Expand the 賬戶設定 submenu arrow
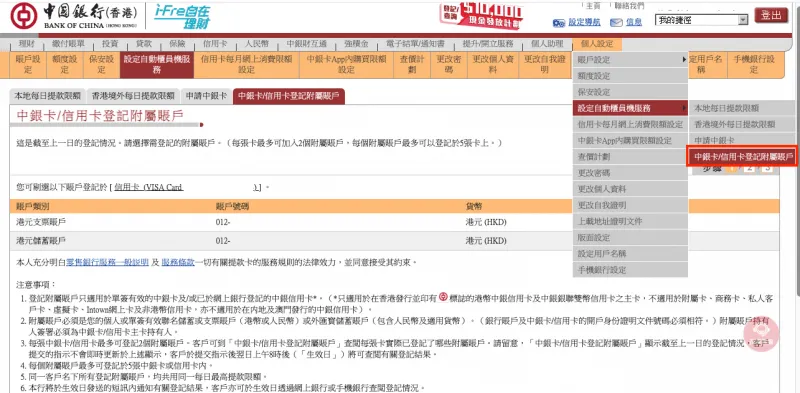This screenshot has height=393, width=800. 684,60
